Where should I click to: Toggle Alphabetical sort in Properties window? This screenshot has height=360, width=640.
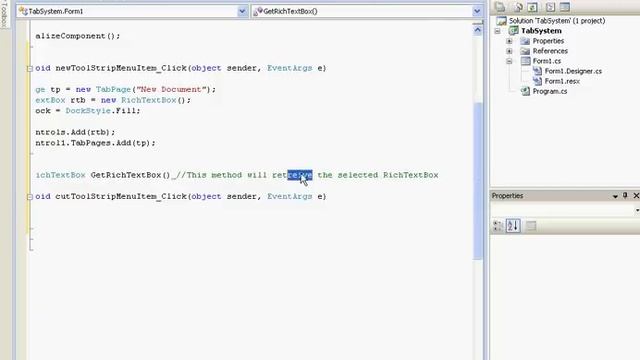[513, 226]
